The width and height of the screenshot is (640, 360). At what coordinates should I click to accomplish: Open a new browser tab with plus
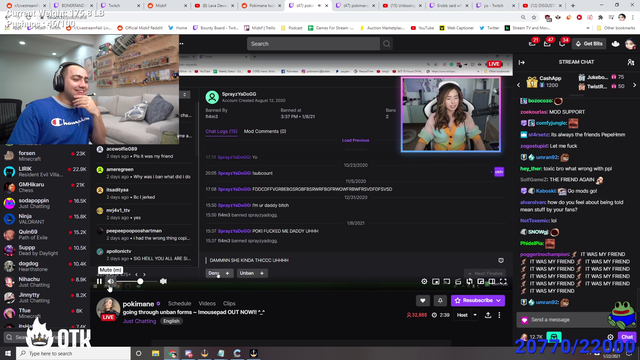point(573,6)
